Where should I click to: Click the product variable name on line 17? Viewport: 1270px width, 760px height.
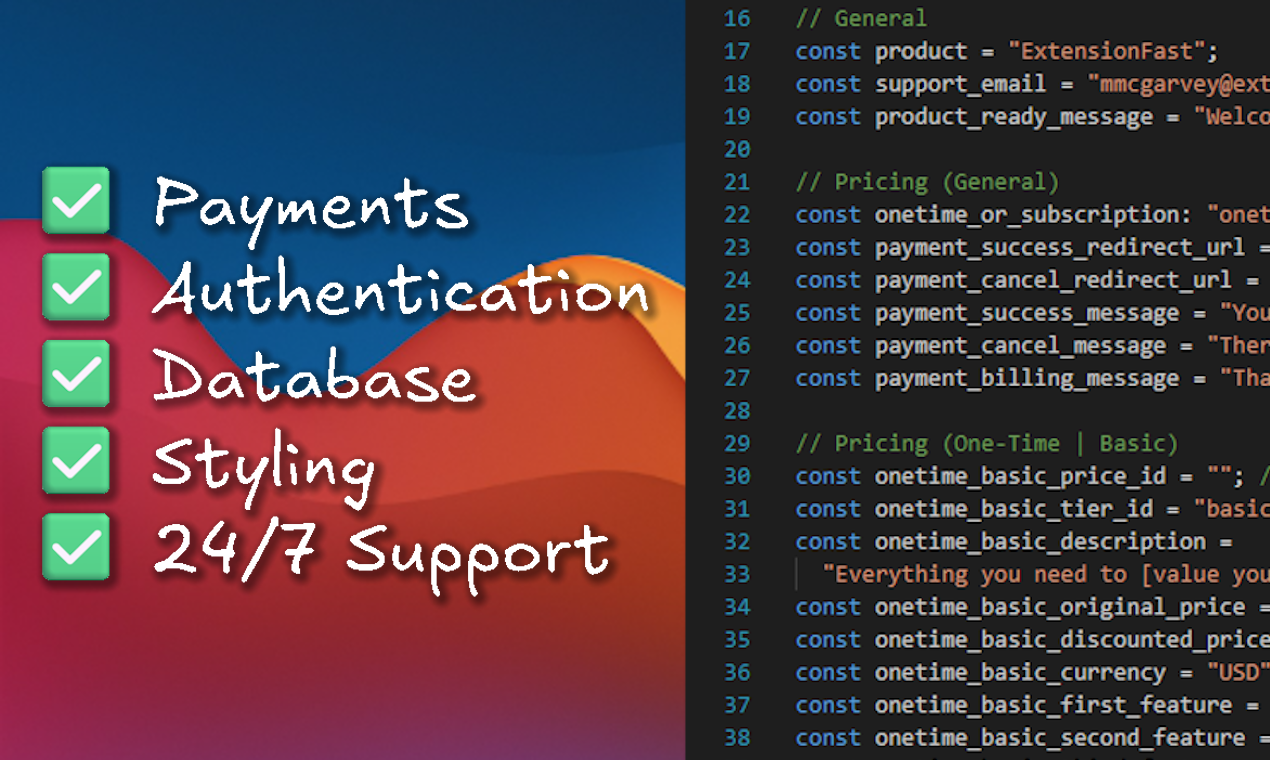(921, 51)
